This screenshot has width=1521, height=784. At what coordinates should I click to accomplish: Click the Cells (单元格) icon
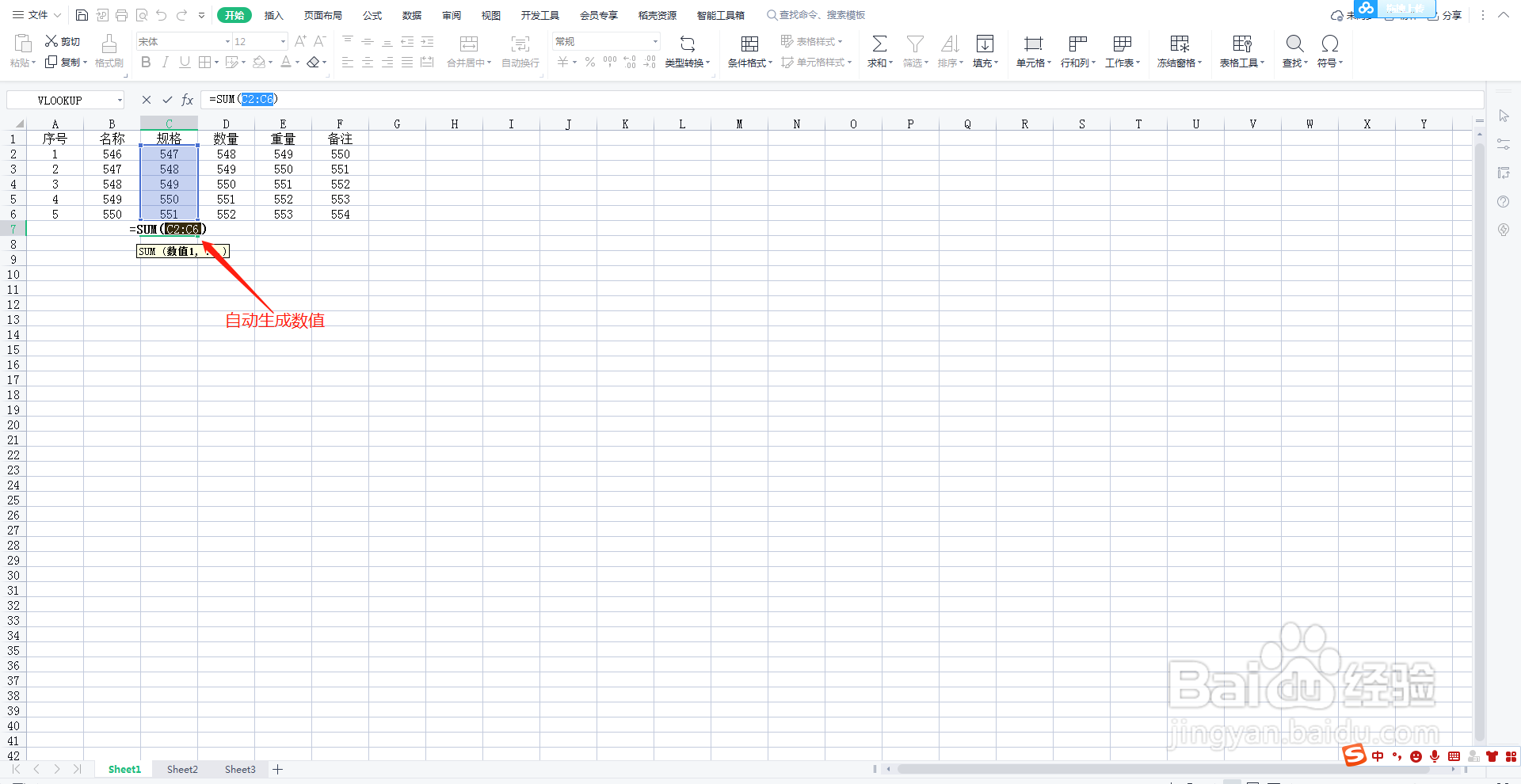pyautogui.click(x=1033, y=44)
